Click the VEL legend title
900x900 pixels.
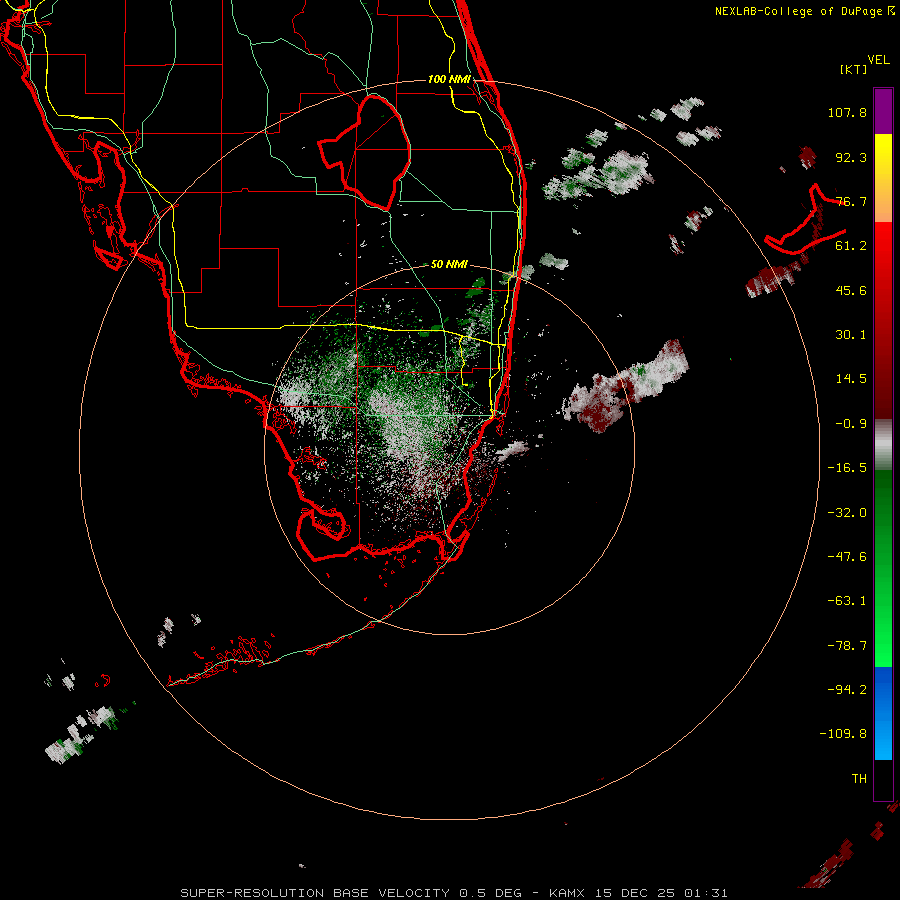click(878, 60)
